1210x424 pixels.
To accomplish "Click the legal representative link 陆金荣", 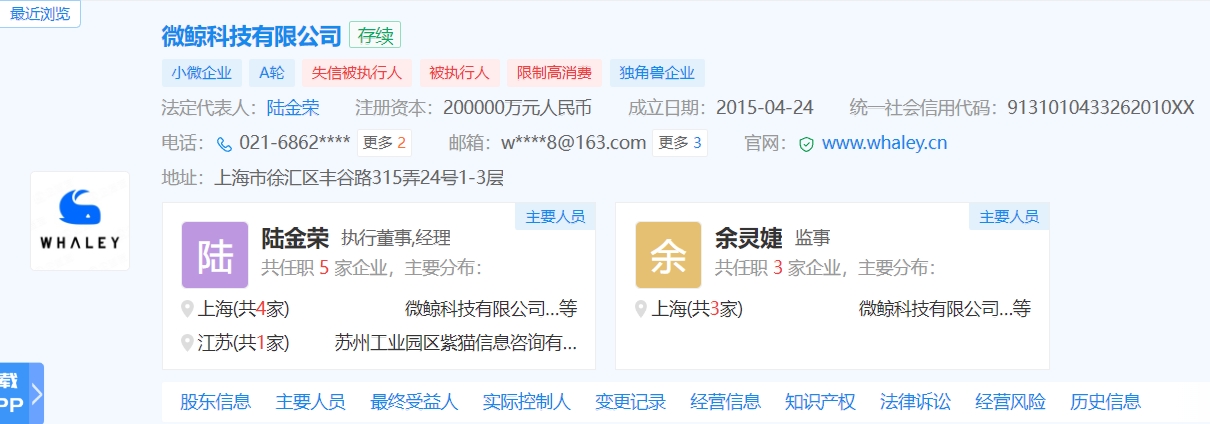I will (293, 108).
